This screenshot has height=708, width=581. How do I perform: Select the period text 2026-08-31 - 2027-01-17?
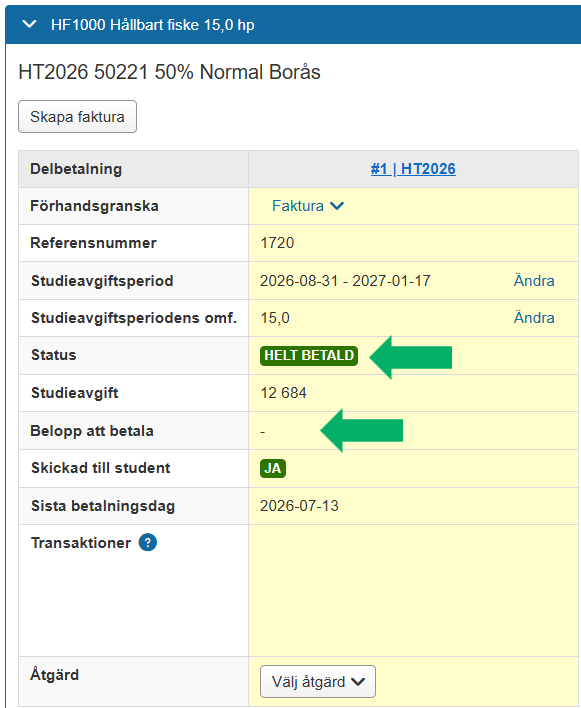pyautogui.click(x=345, y=281)
